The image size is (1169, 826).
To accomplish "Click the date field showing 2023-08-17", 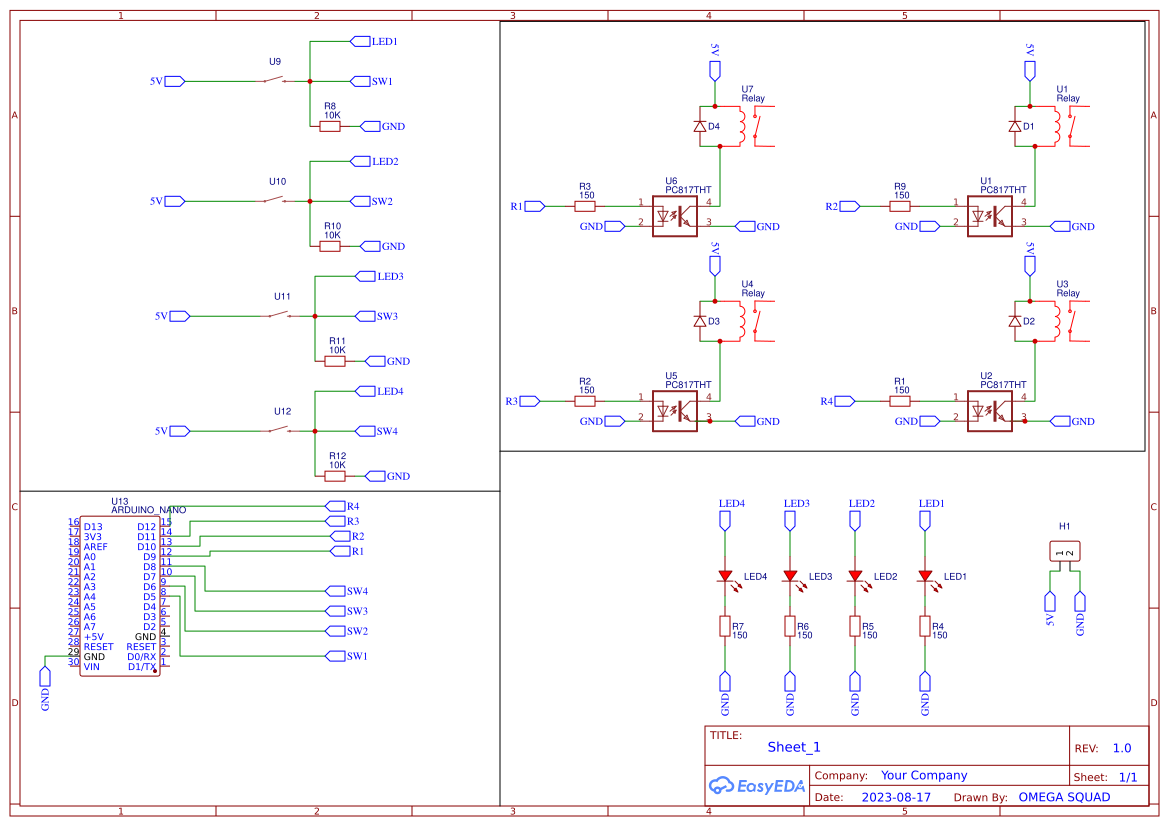I will (894, 797).
